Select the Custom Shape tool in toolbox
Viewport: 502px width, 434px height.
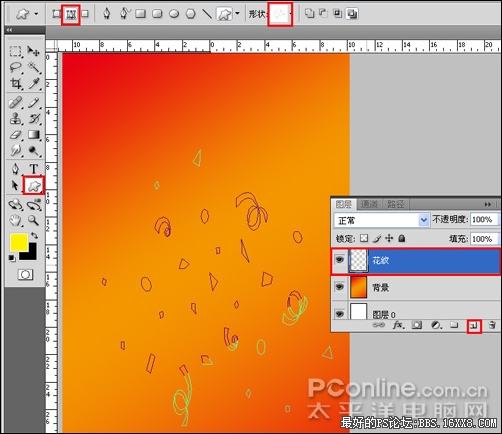click(x=34, y=185)
